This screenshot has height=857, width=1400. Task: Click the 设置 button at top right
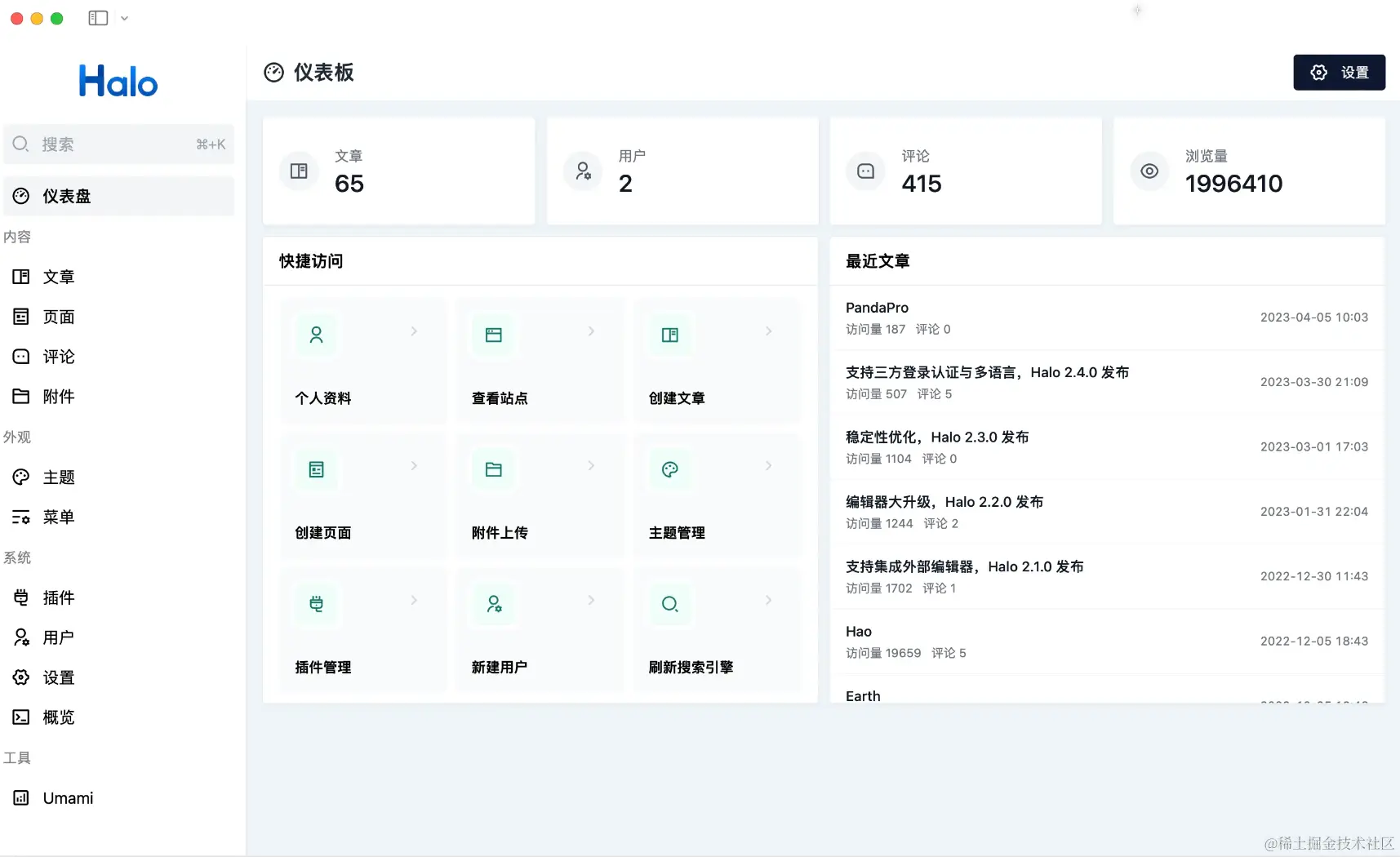pyautogui.click(x=1339, y=73)
